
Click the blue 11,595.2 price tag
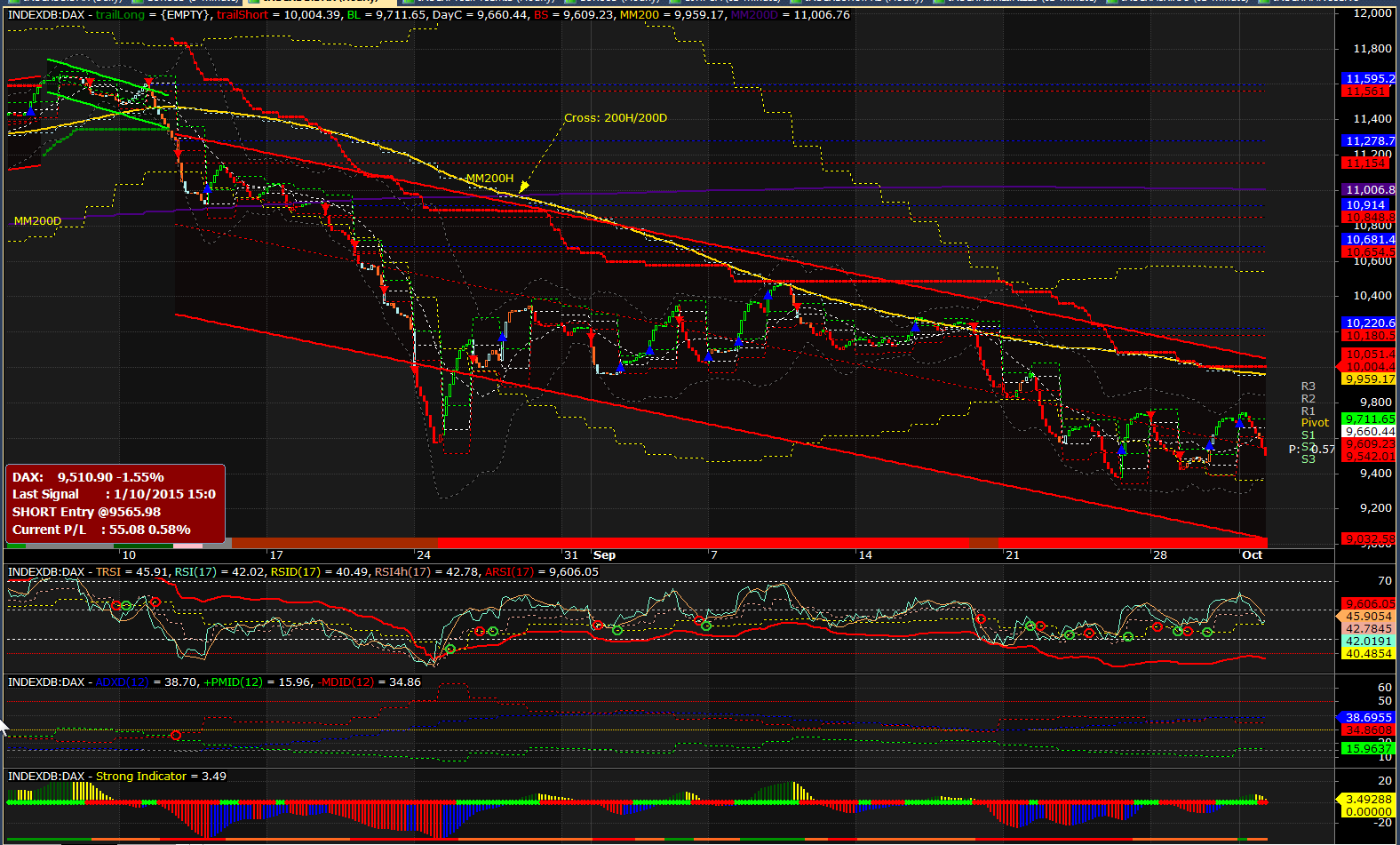tap(1369, 79)
